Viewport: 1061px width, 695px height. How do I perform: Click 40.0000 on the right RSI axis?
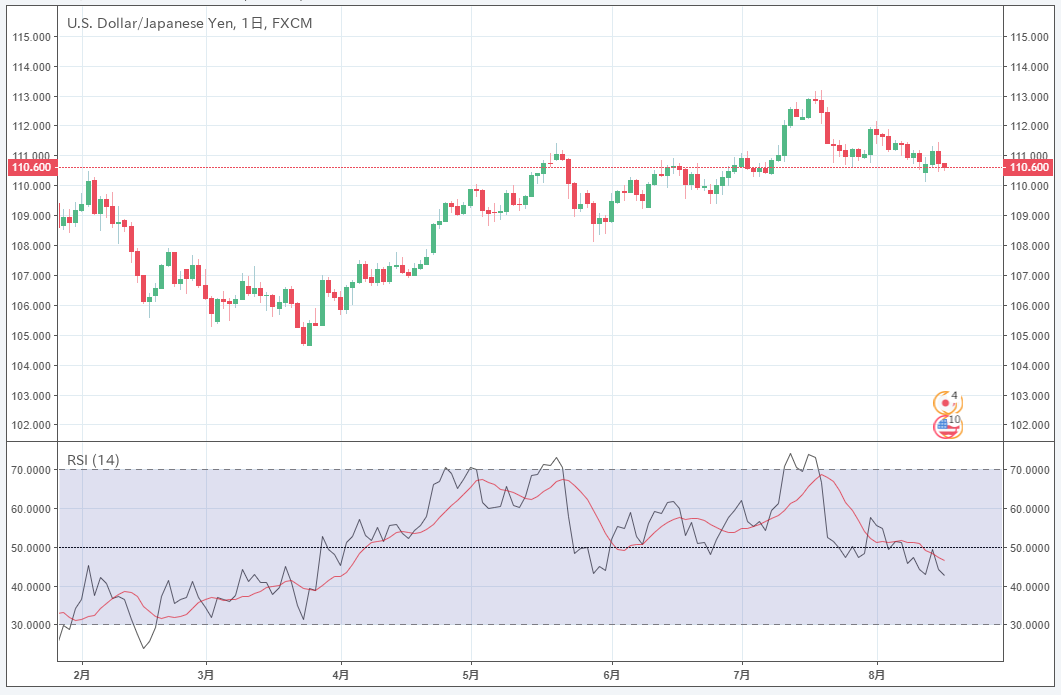(x=1030, y=587)
